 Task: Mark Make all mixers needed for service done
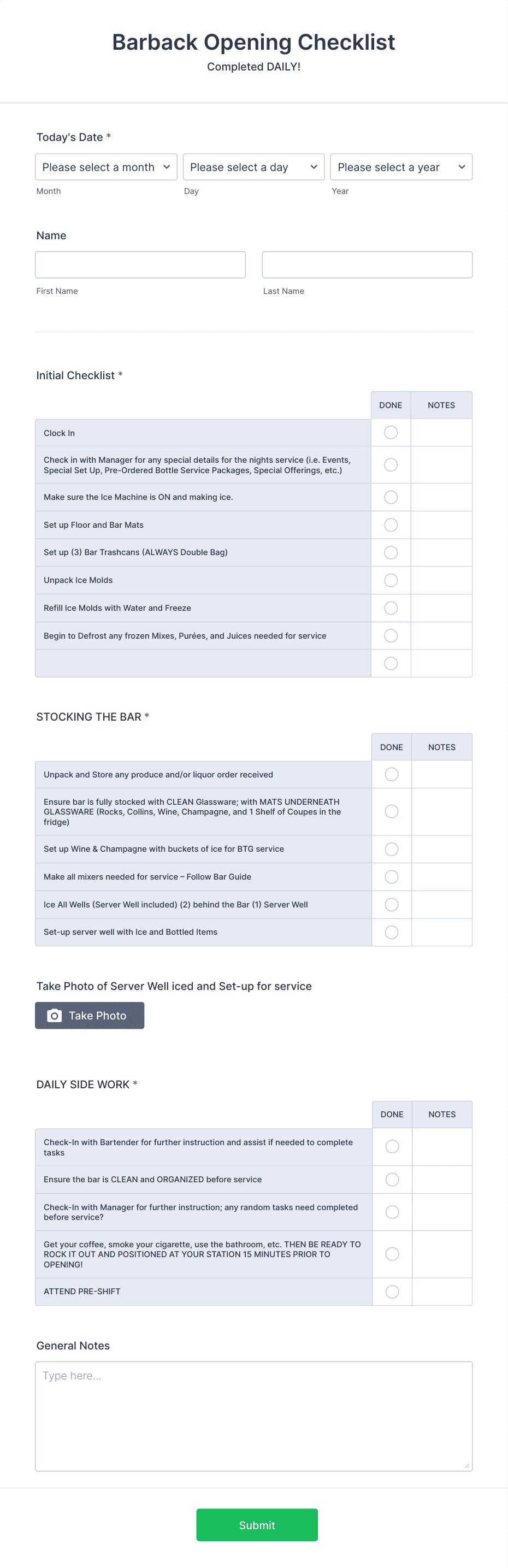tap(391, 876)
